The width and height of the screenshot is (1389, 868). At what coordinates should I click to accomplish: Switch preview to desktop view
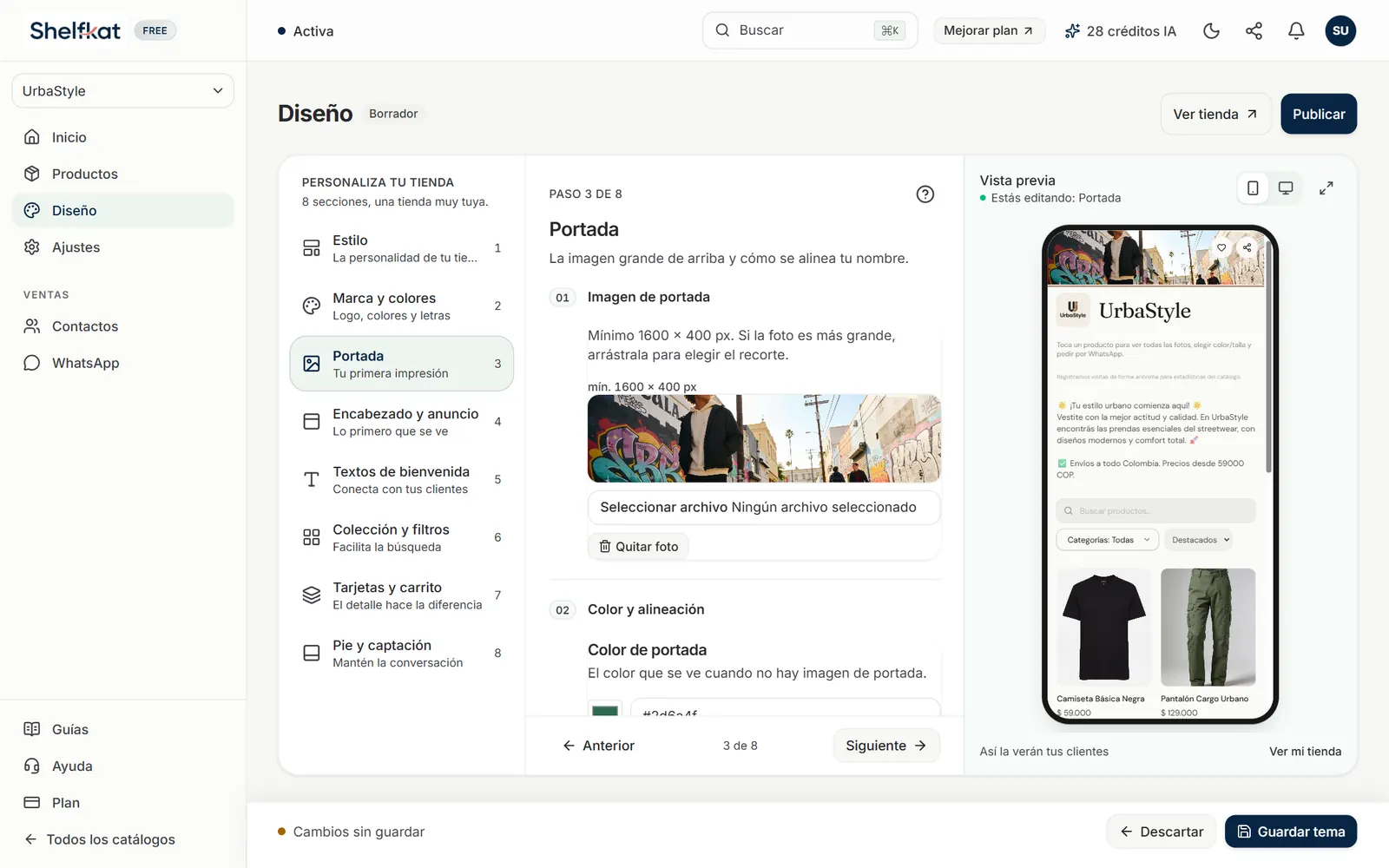coord(1286,188)
